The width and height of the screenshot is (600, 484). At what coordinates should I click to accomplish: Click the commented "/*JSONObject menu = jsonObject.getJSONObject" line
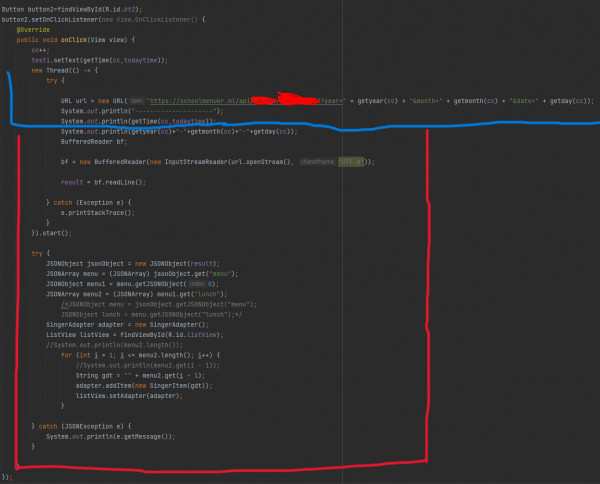(159, 305)
